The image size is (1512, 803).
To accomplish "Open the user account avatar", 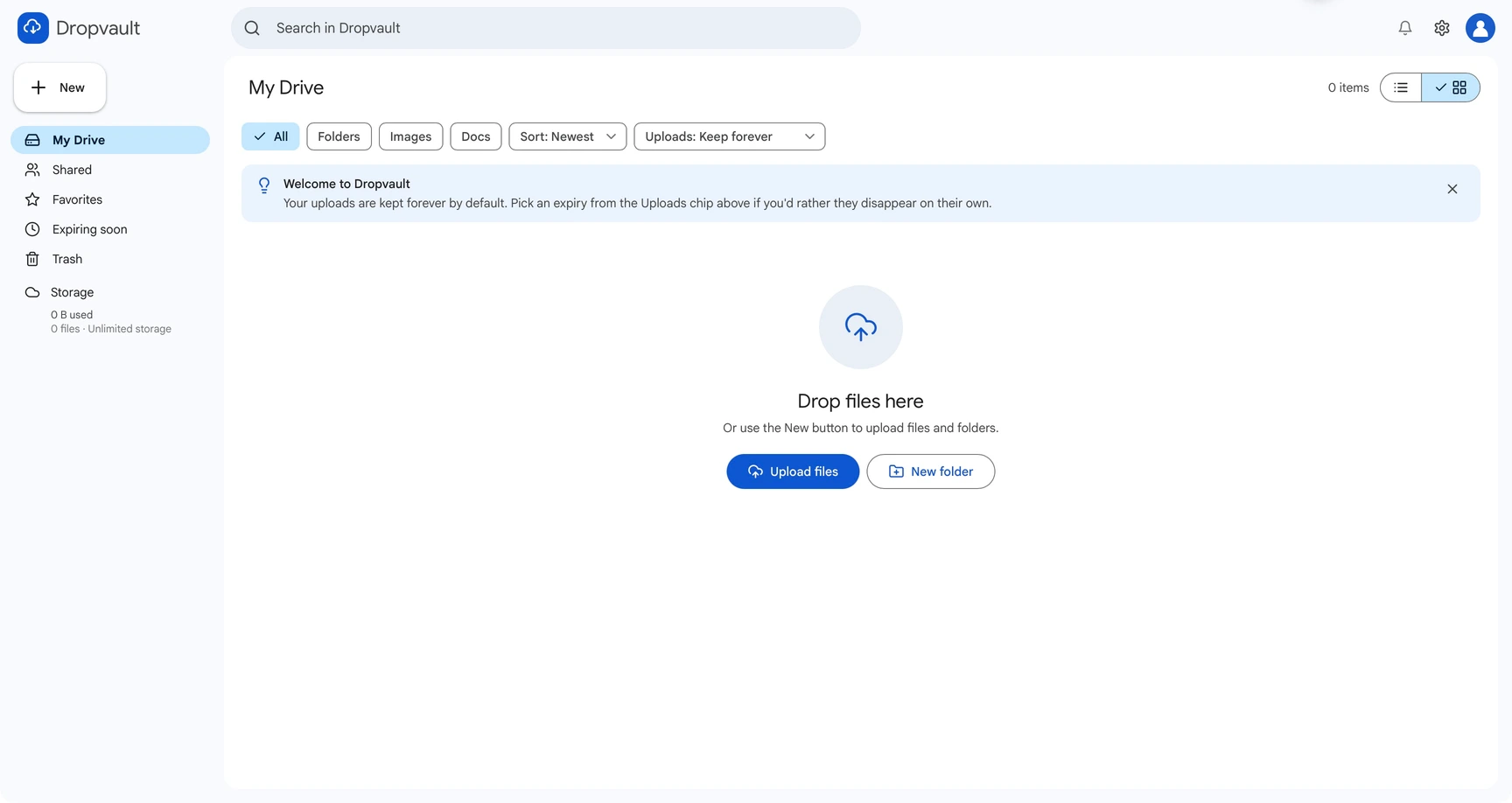I will tap(1480, 28).
